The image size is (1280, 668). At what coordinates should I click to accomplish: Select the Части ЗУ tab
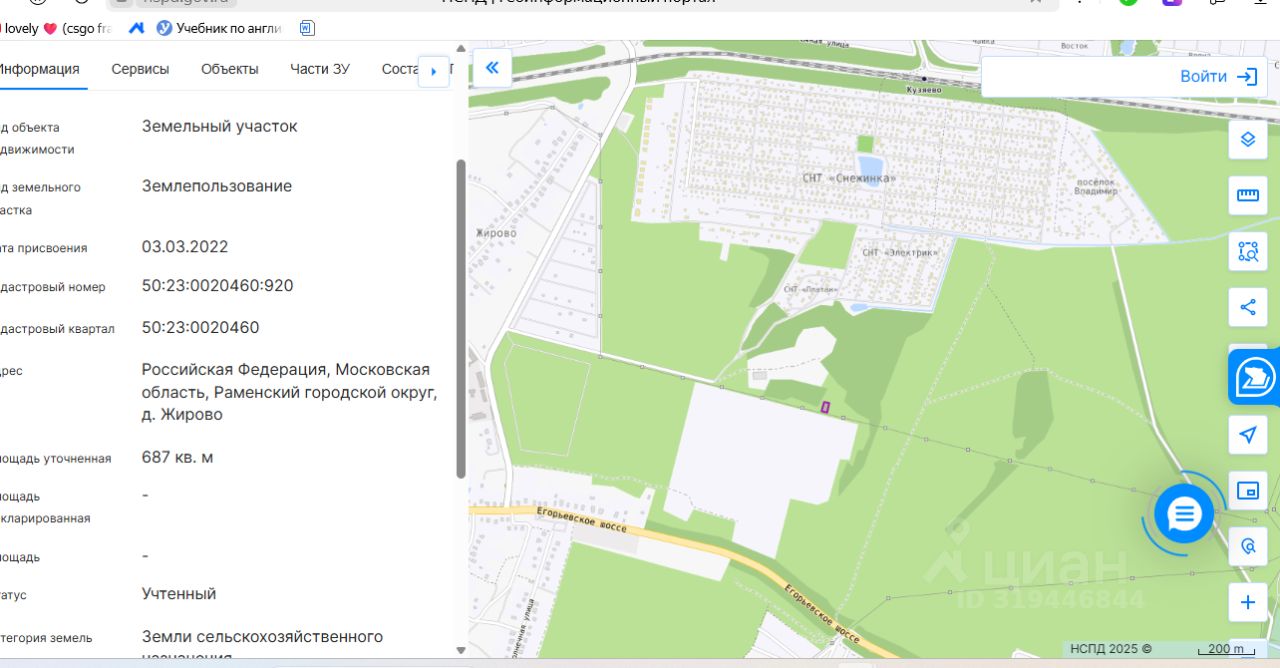coord(320,69)
